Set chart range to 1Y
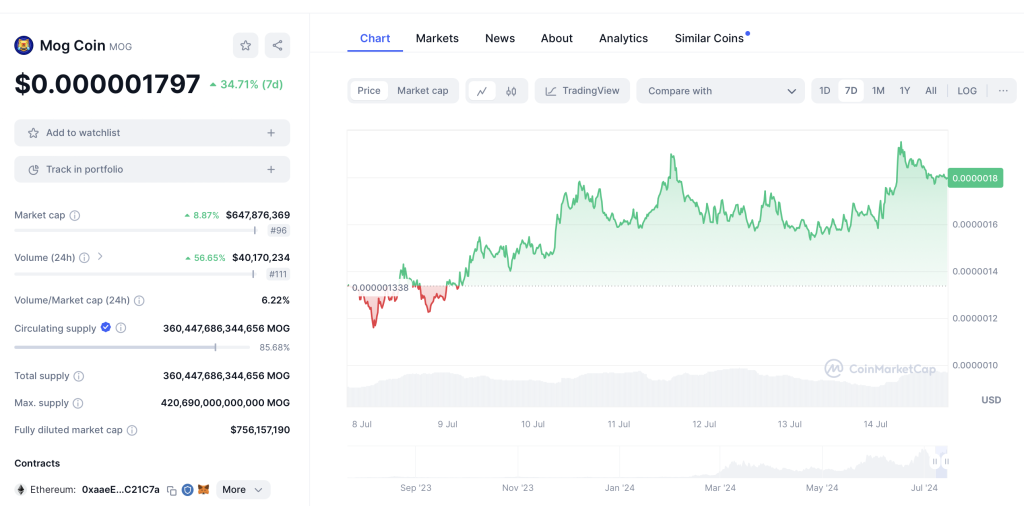 pyautogui.click(x=904, y=91)
